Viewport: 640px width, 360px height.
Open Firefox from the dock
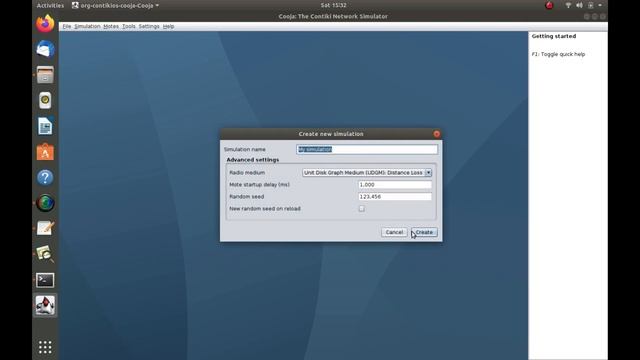[x=45, y=24]
